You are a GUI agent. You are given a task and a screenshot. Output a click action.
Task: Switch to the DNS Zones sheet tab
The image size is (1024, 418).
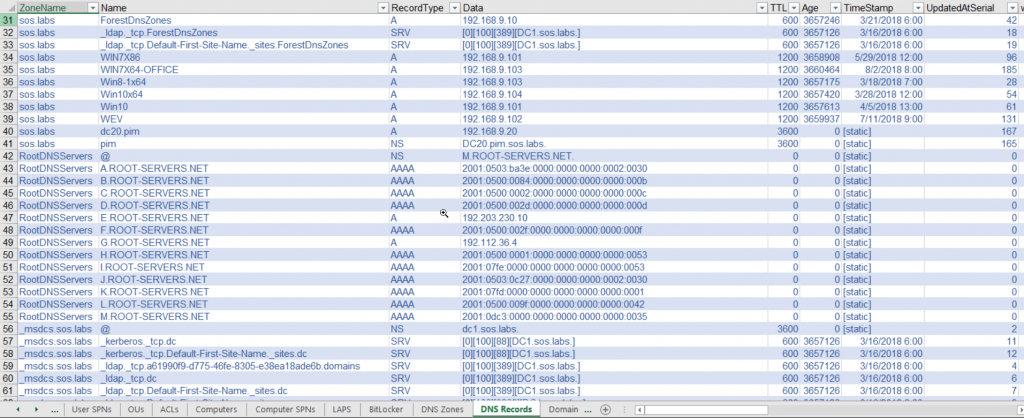(442, 410)
